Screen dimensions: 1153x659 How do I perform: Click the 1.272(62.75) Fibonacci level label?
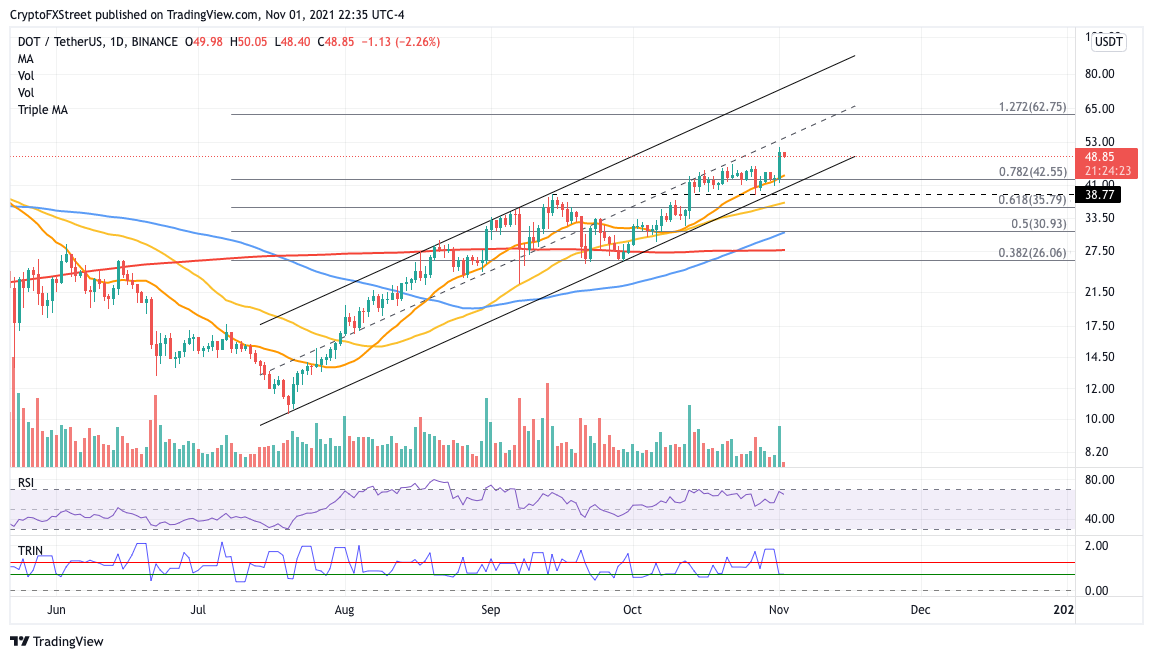tap(1032, 107)
